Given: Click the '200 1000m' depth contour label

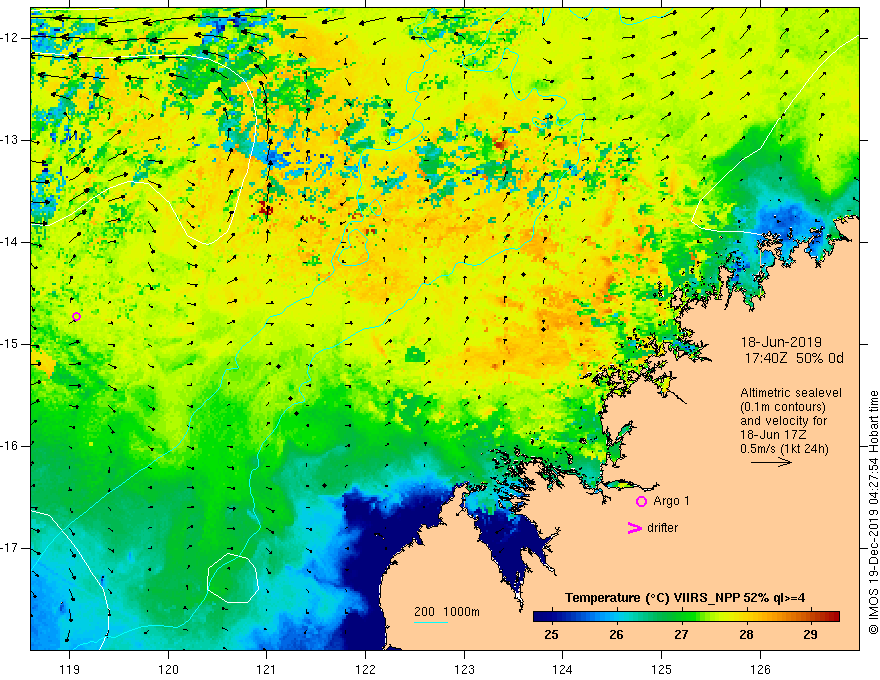Looking at the screenshot, I should pyautogui.click(x=447, y=612).
